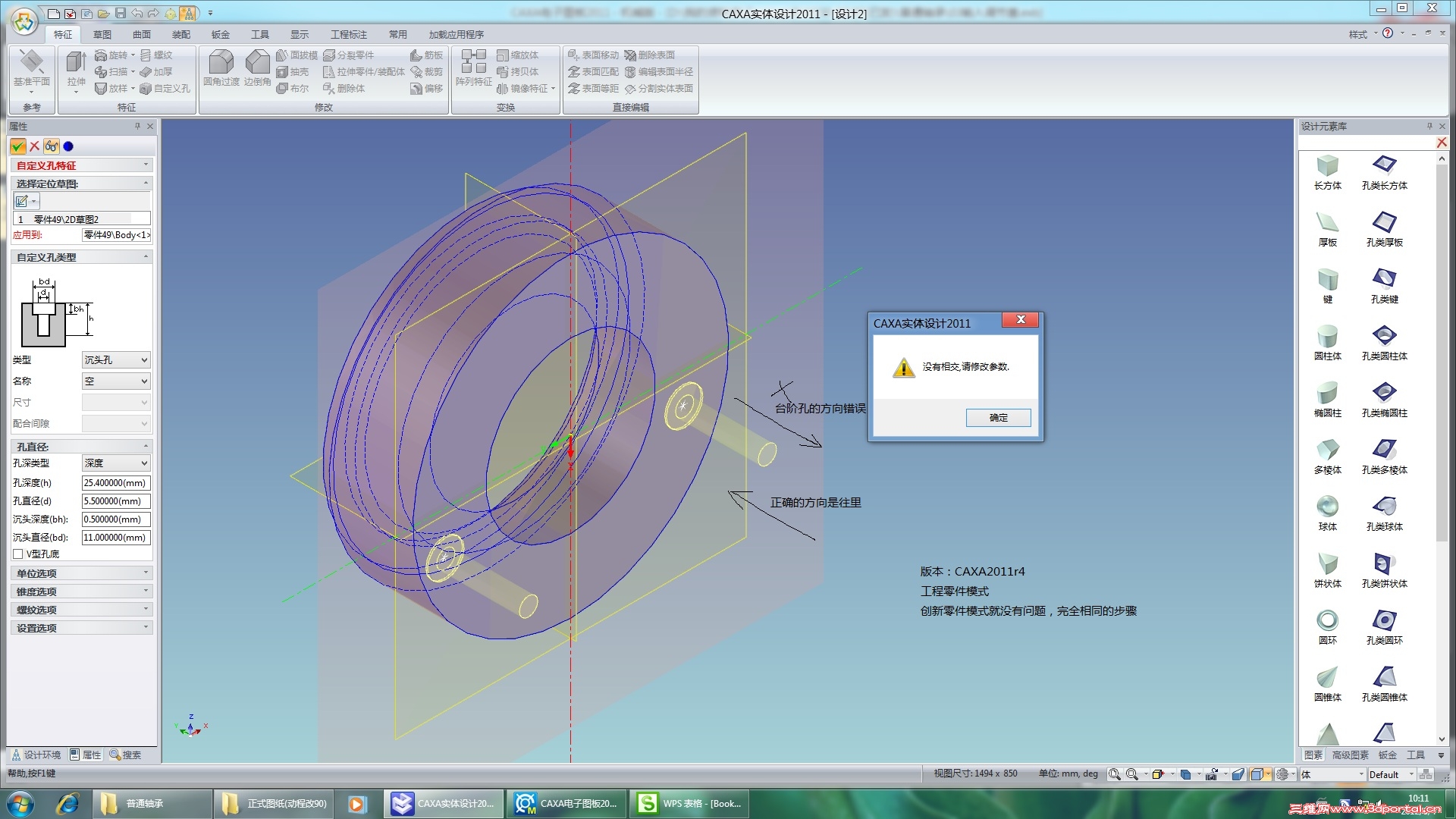Open the 类型 沉头孔 dropdown

(x=115, y=360)
